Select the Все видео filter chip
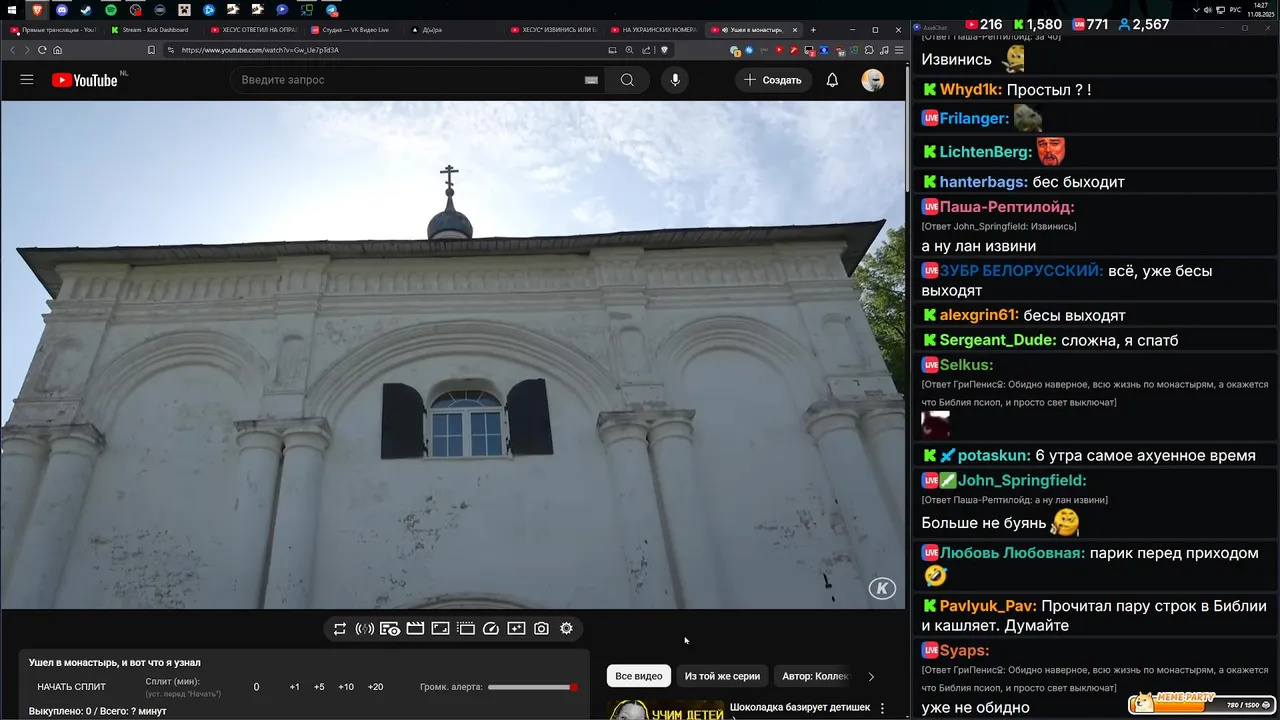The image size is (1280, 720). pyautogui.click(x=639, y=676)
